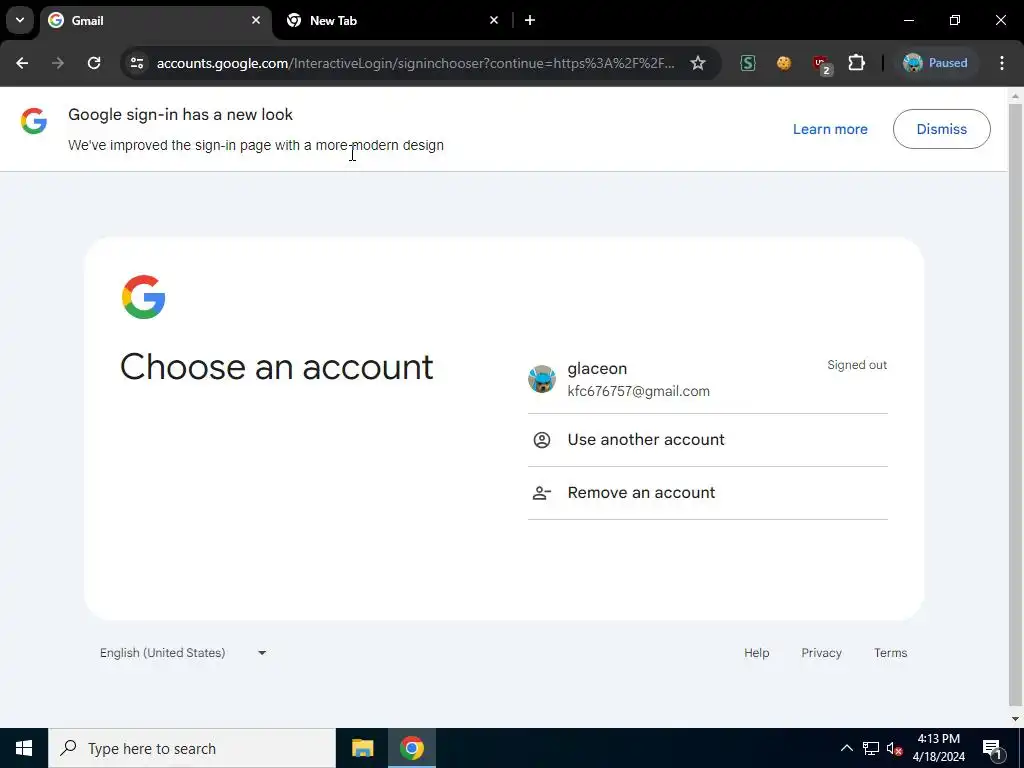Go back to the previous page
This screenshot has width=1024, height=768.
point(22,63)
